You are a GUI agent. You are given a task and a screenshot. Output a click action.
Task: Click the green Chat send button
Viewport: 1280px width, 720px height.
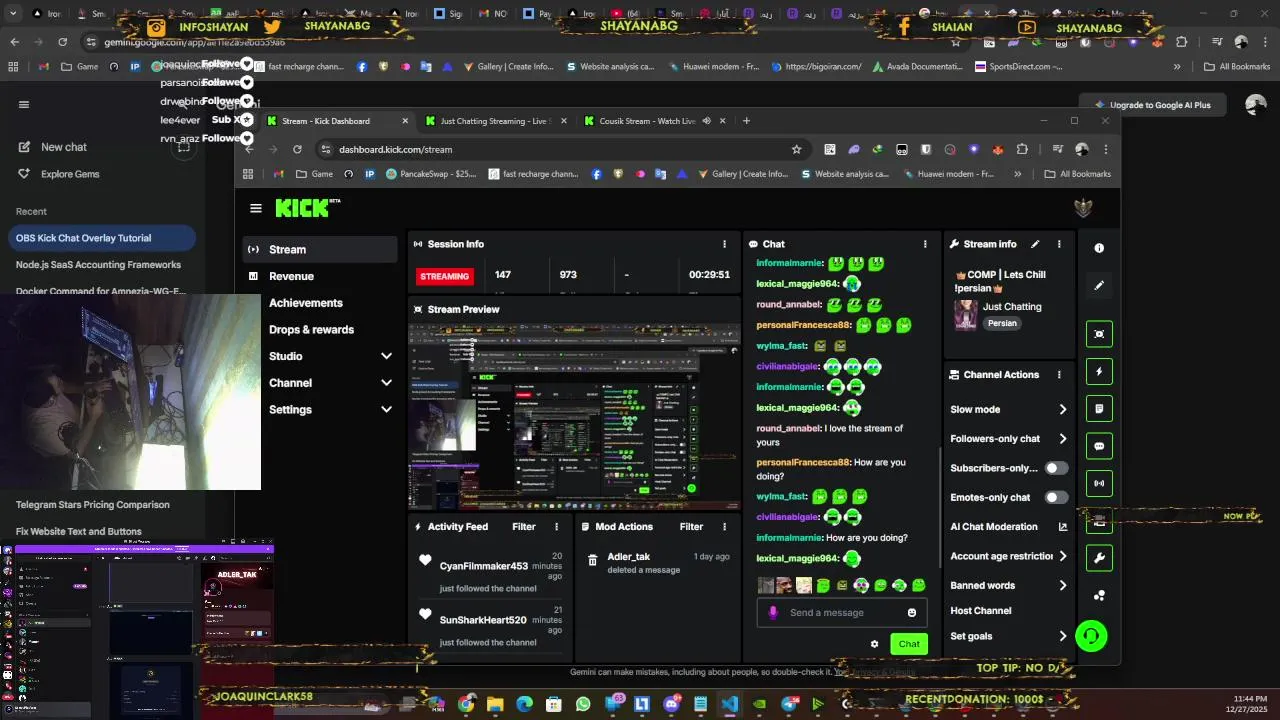(x=909, y=644)
